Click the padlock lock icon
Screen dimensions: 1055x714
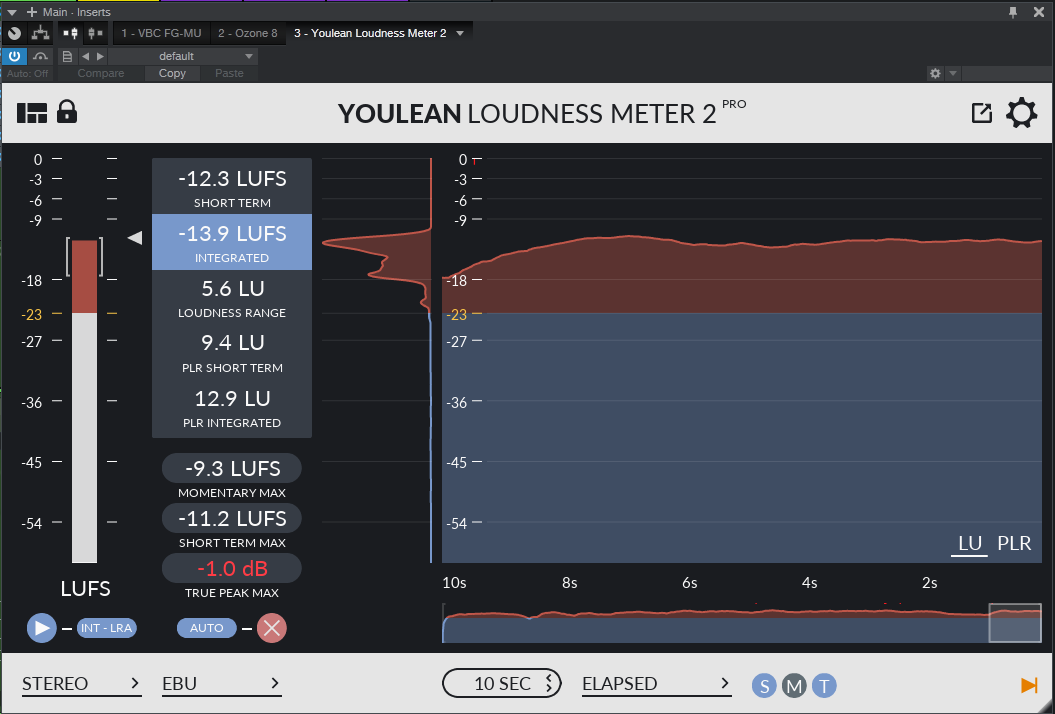tap(67, 112)
